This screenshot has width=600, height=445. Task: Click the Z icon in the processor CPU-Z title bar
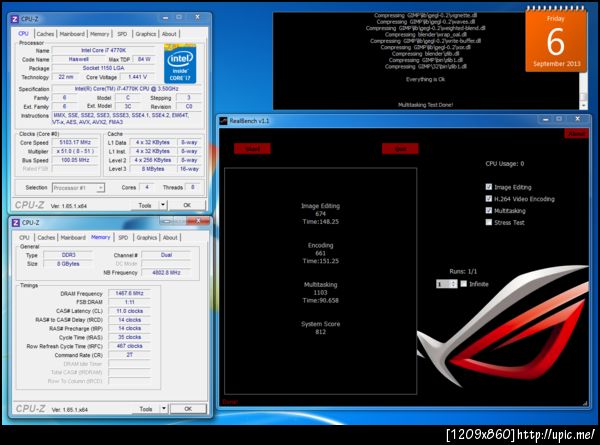coord(15,19)
